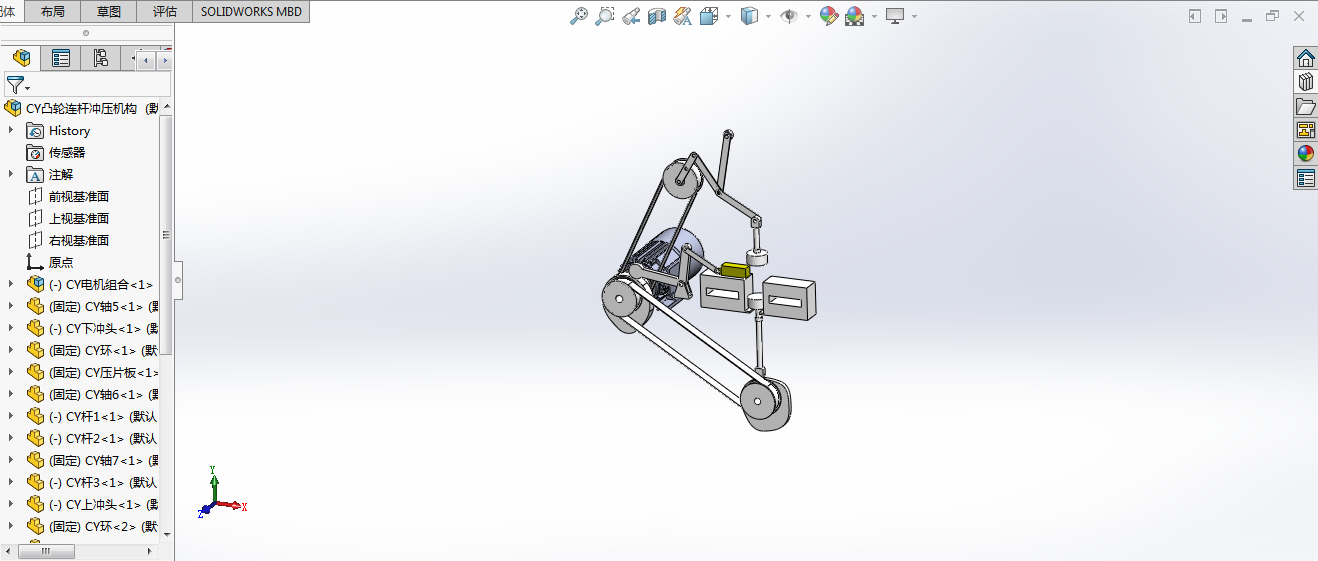Expand the CY下冲头<1> node
The image size is (1318, 561).
coord(11,328)
